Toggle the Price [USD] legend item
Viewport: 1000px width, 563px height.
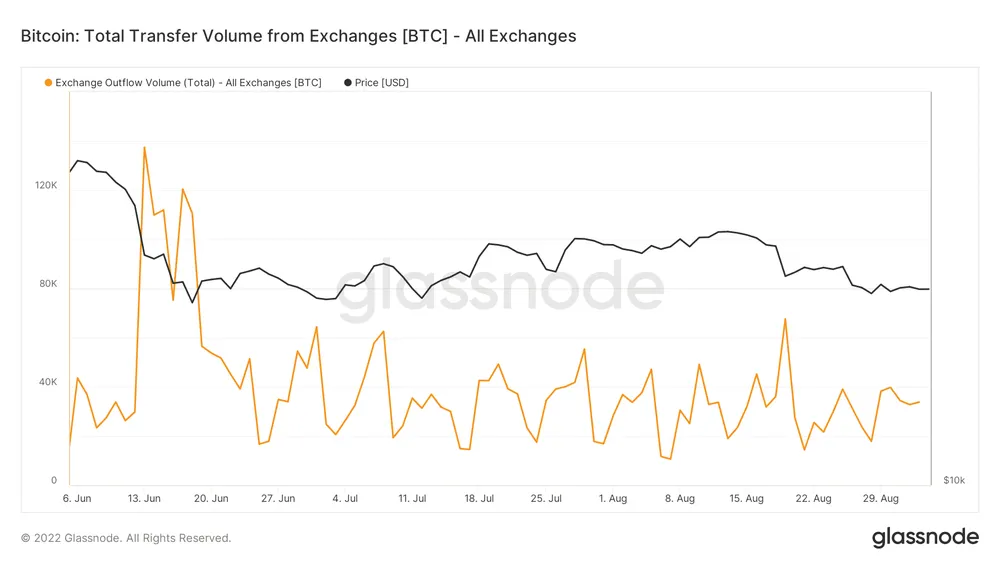pyautogui.click(x=381, y=82)
